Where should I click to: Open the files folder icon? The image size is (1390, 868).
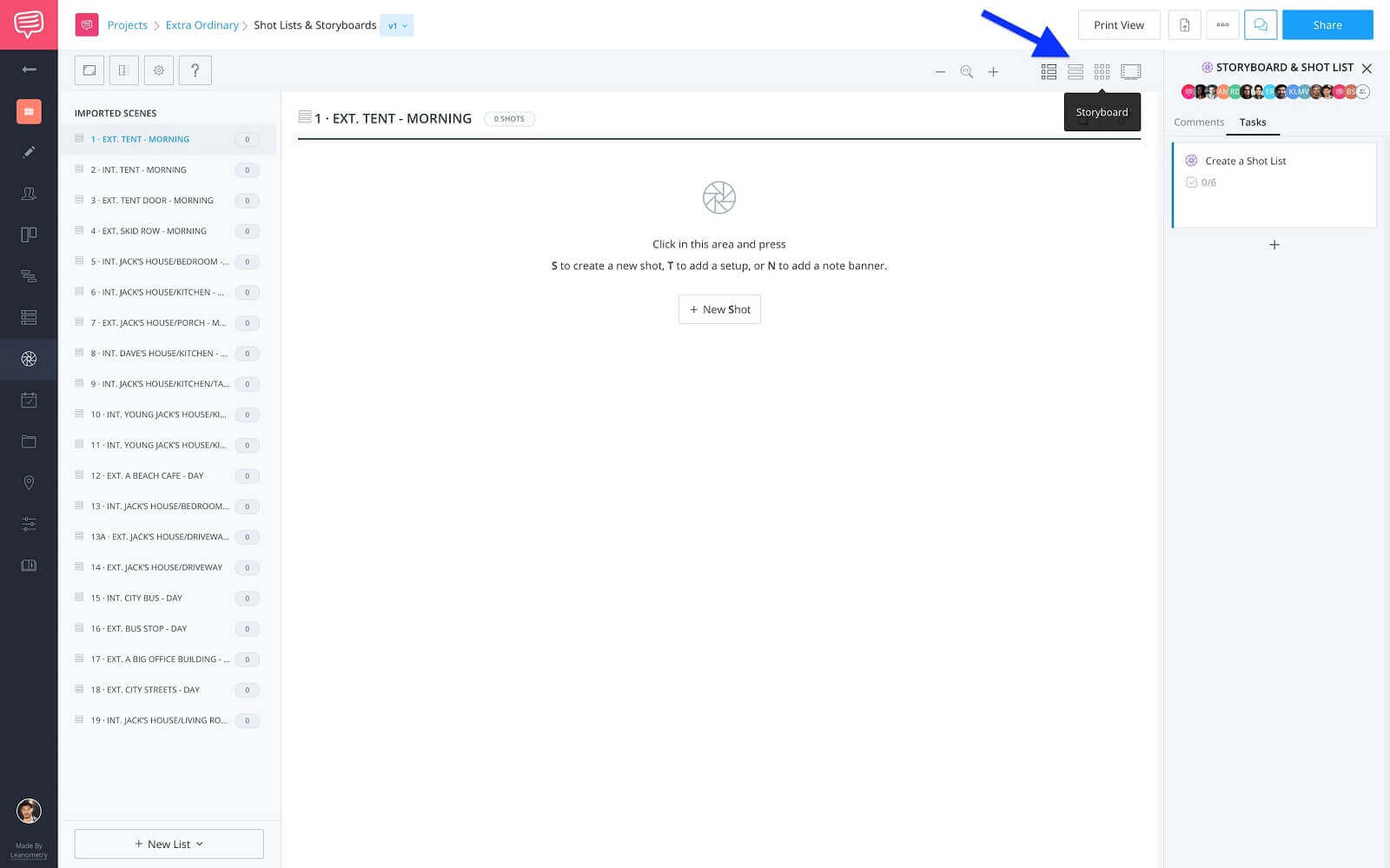click(29, 441)
